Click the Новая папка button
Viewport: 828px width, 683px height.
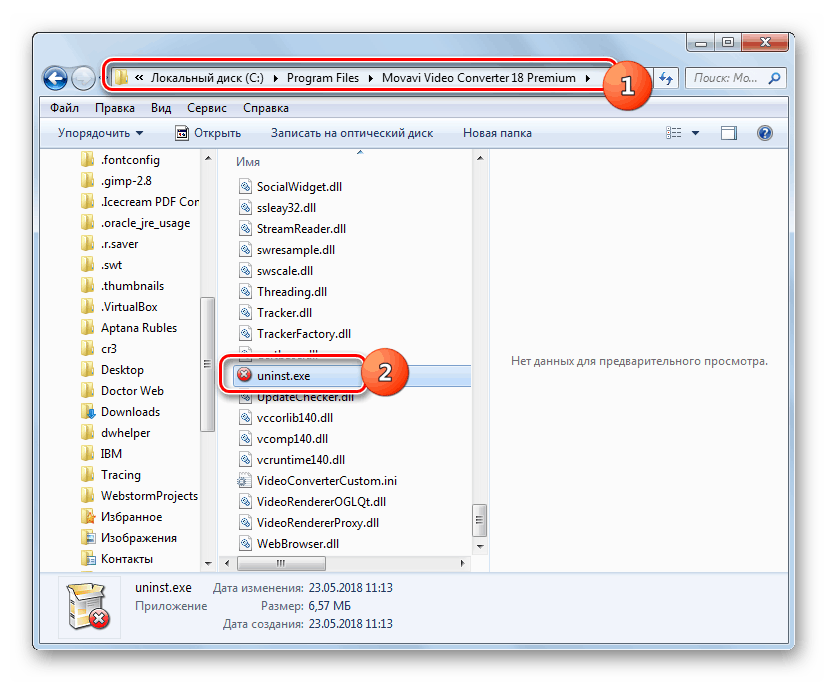(x=497, y=133)
